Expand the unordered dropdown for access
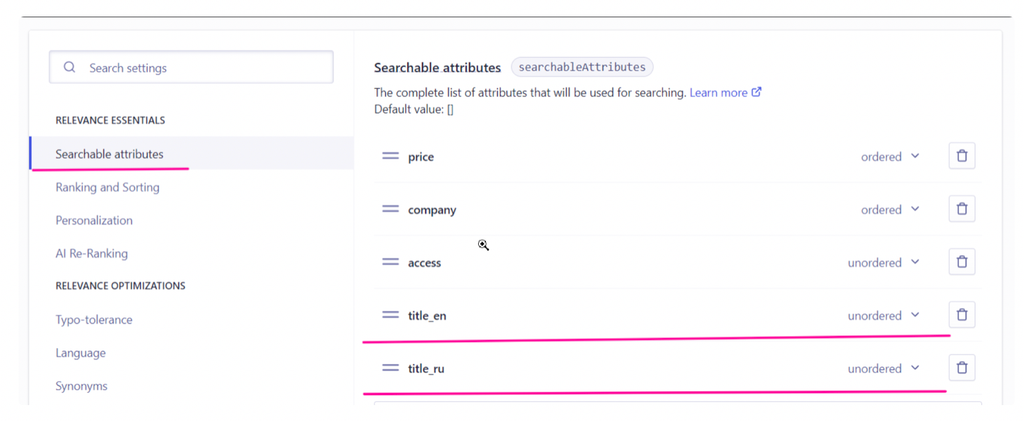 883,263
